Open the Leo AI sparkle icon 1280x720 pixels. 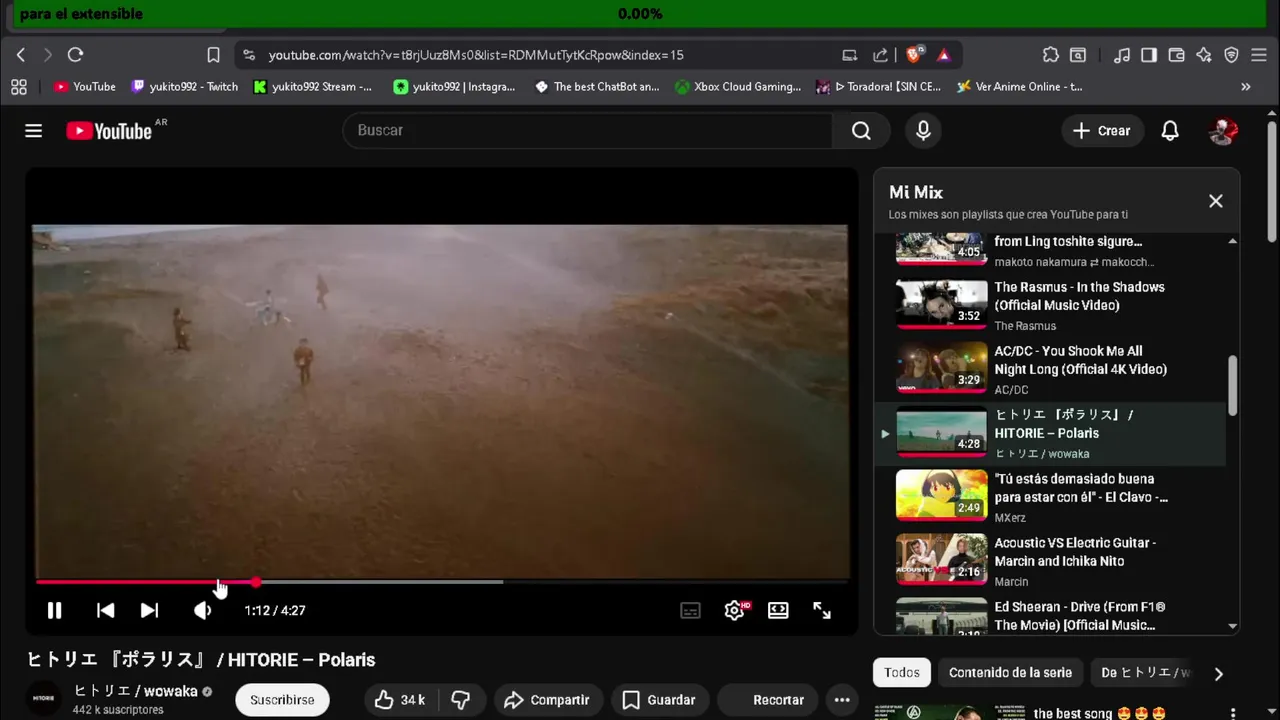(x=1204, y=55)
